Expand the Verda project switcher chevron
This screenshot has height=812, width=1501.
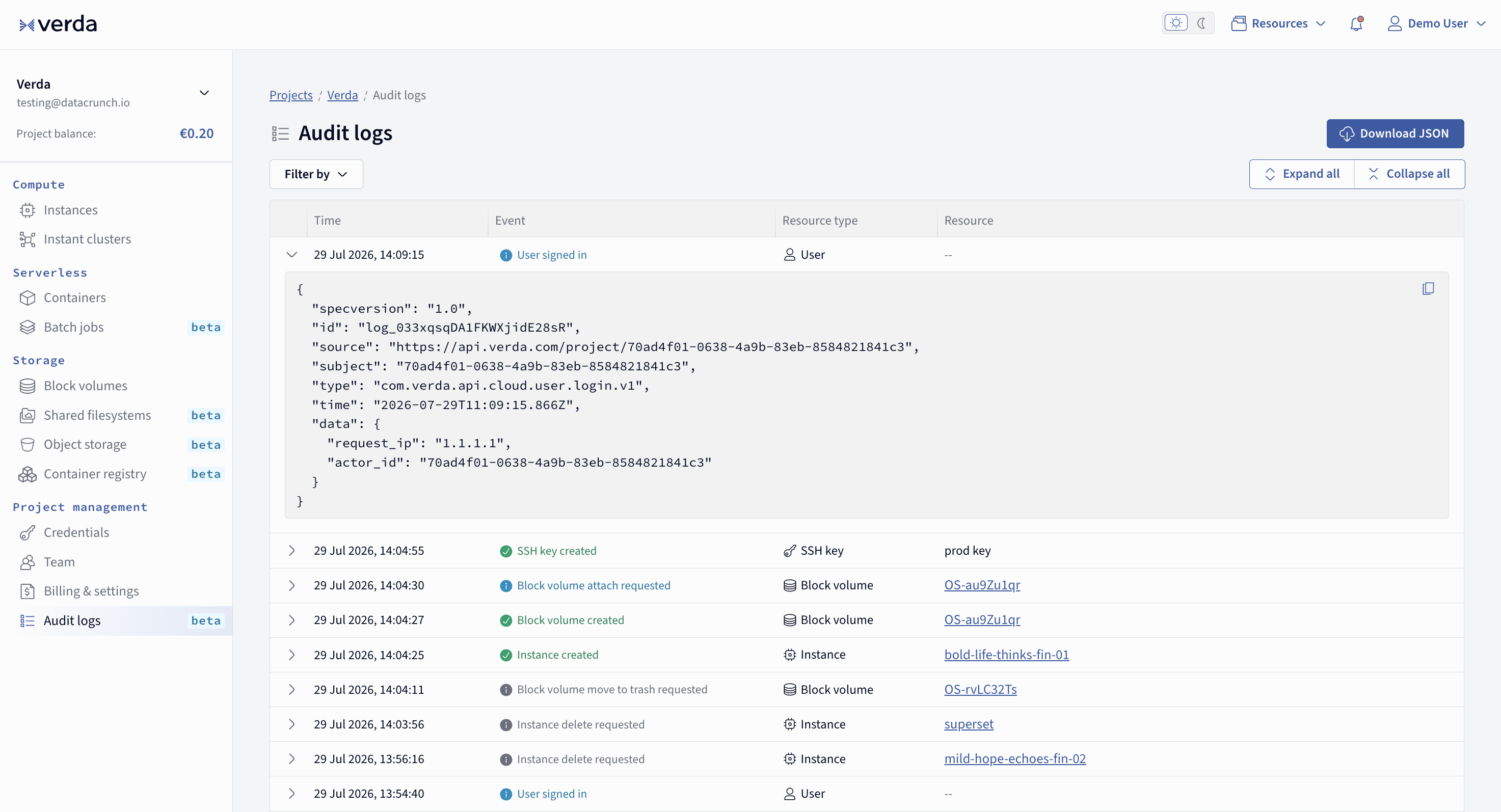204,93
